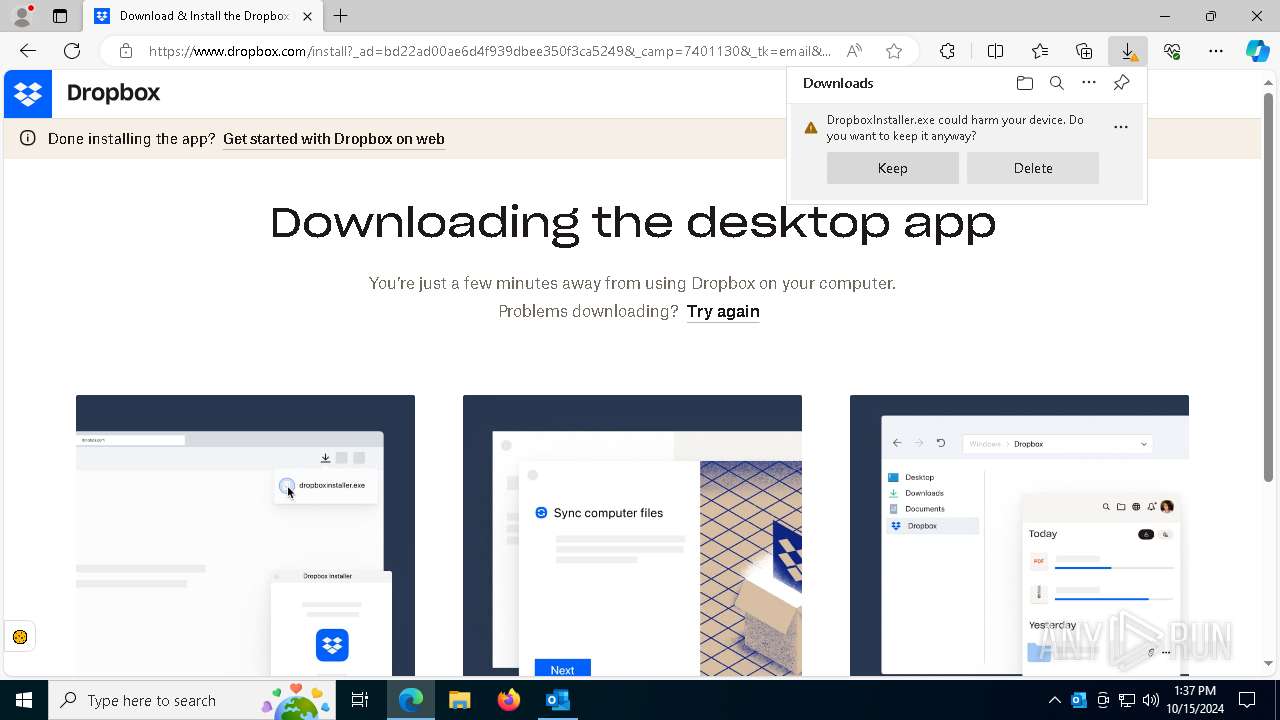Search downloads in the panel
Screen dimensions: 1280x720
point(1056,83)
